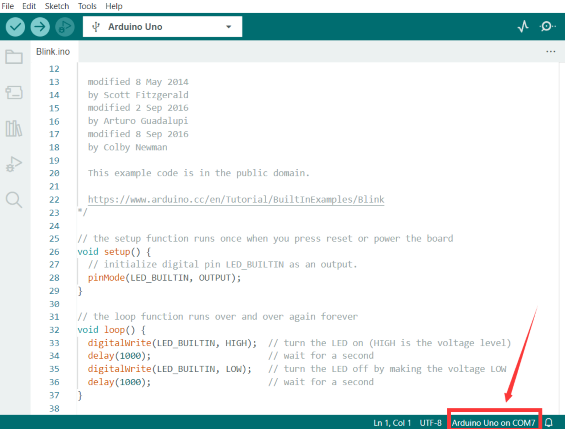Open the Help menu

114,6
